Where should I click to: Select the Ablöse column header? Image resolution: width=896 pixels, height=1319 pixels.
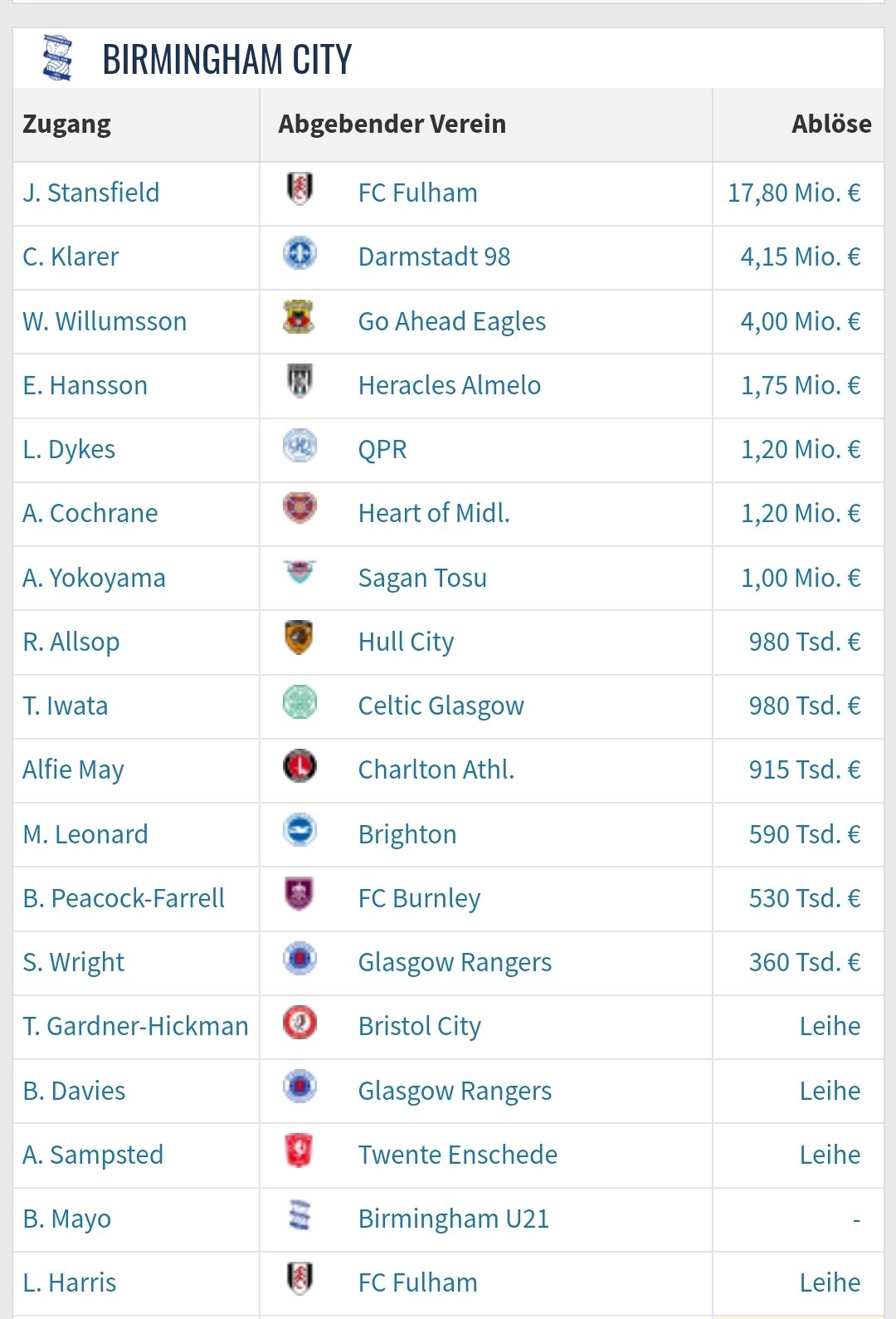coord(831,124)
